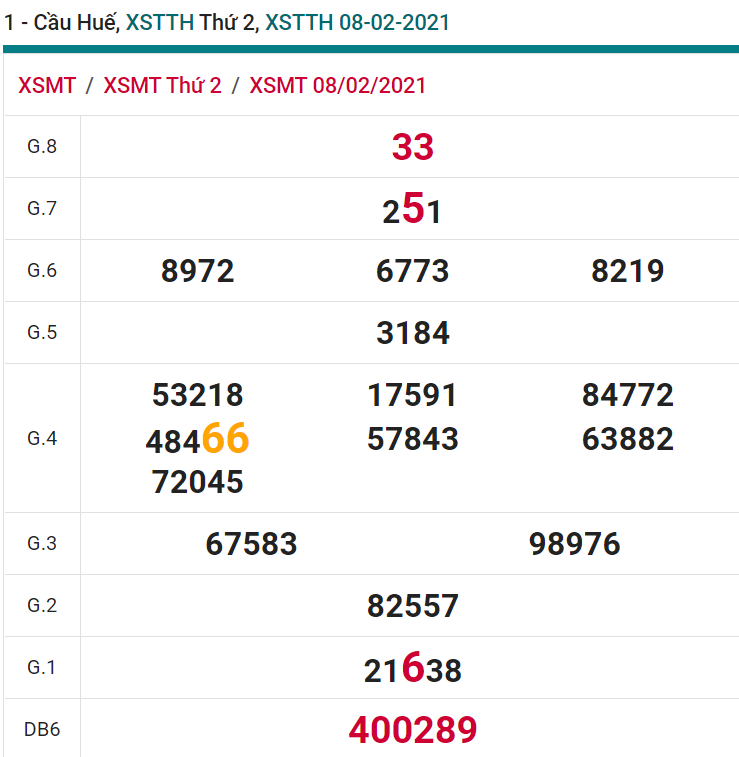Image resolution: width=739 pixels, height=757 pixels.
Task: Select the G.7 result 251
Action: (x=412, y=210)
